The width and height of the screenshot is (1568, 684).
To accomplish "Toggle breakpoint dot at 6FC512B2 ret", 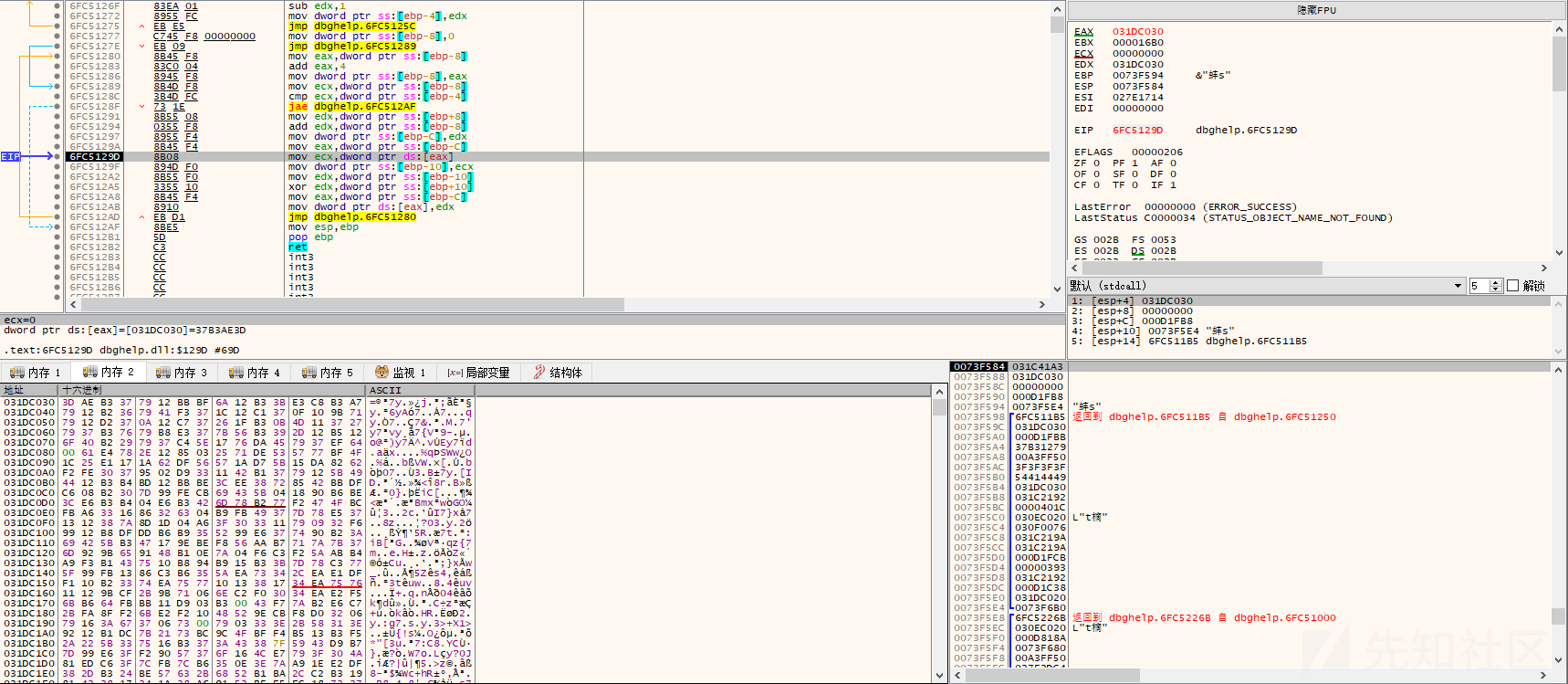I will click(x=57, y=247).
